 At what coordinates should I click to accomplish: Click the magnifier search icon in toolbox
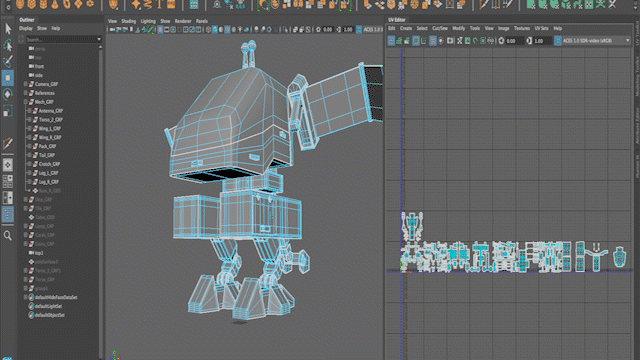pyautogui.click(x=8, y=236)
